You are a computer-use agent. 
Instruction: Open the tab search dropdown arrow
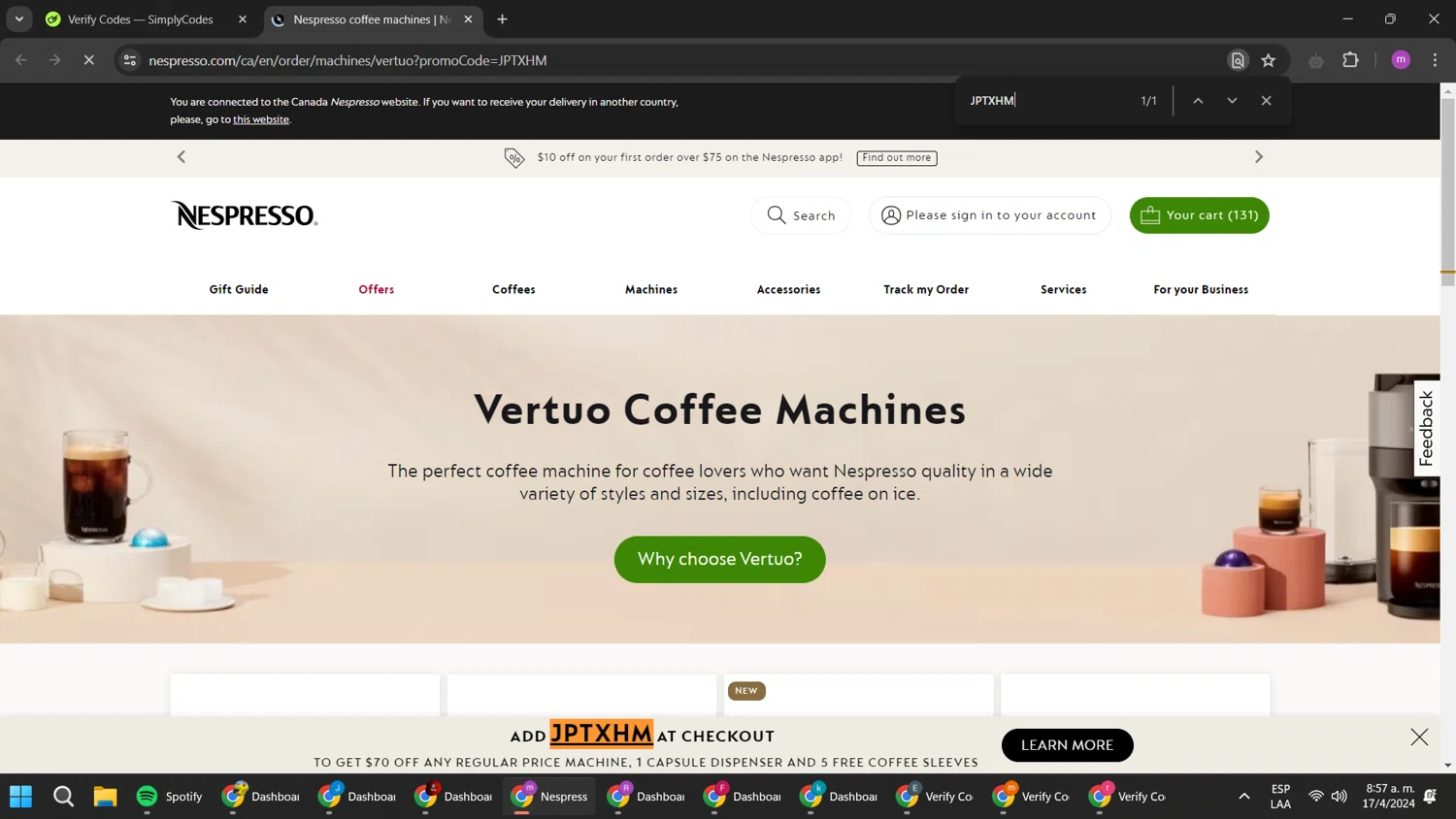click(x=18, y=19)
